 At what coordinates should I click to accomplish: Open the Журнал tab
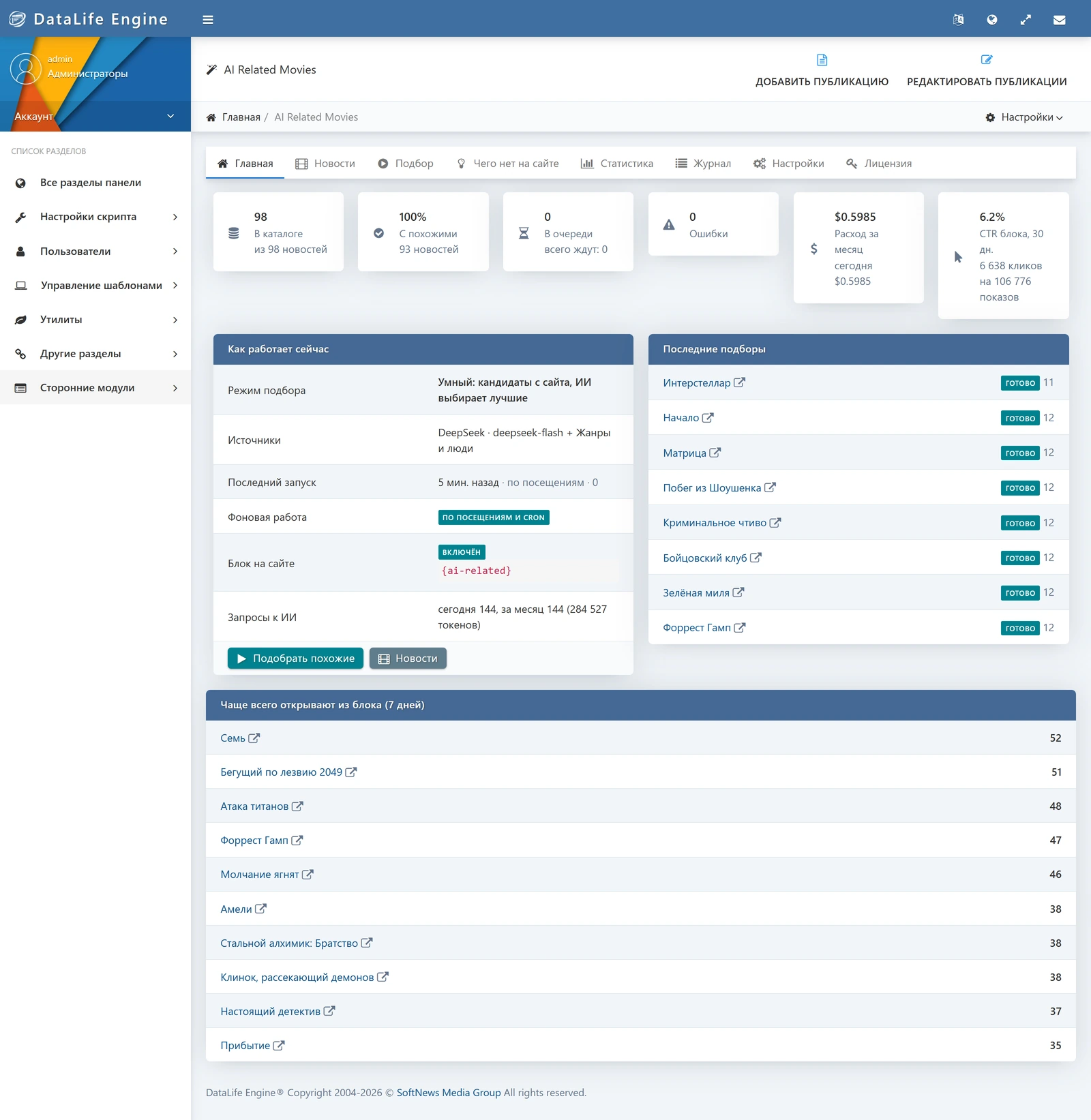tap(703, 164)
